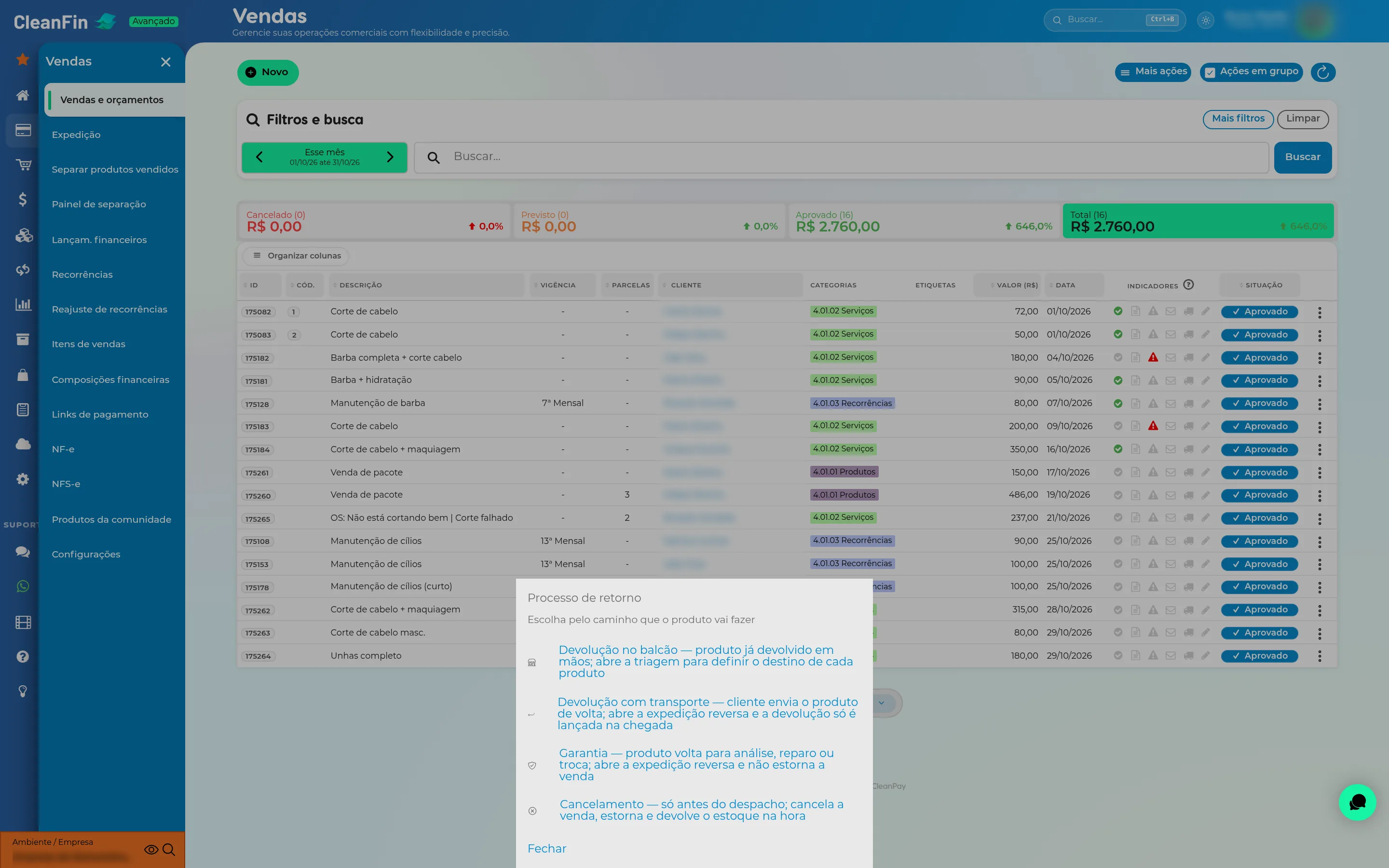Enable Ações em grupo checkbox button

pyautogui.click(x=1251, y=72)
